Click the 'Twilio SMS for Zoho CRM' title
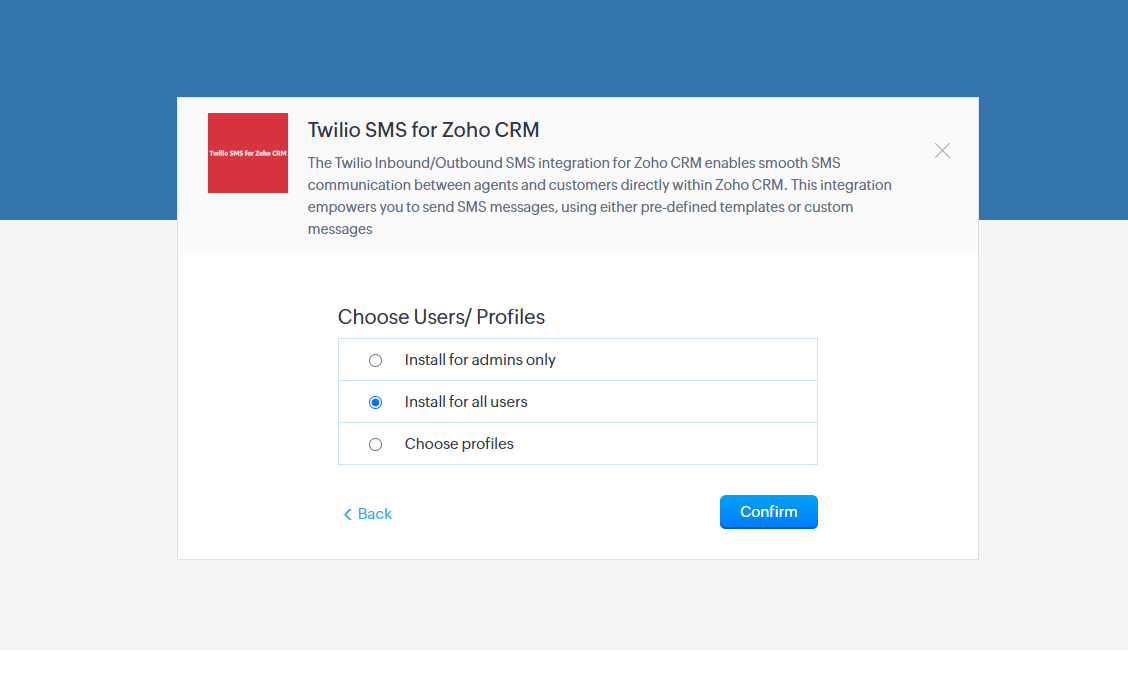This screenshot has width=1128, height=675. pyautogui.click(x=423, y=130)
